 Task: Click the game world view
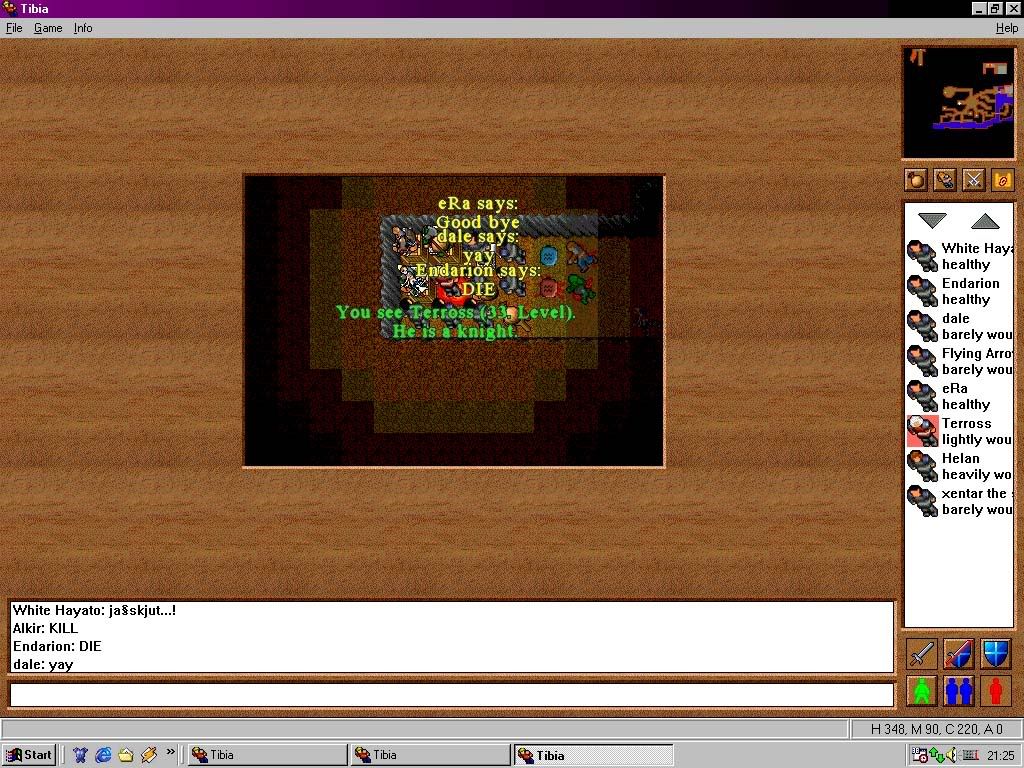(454, 321)
